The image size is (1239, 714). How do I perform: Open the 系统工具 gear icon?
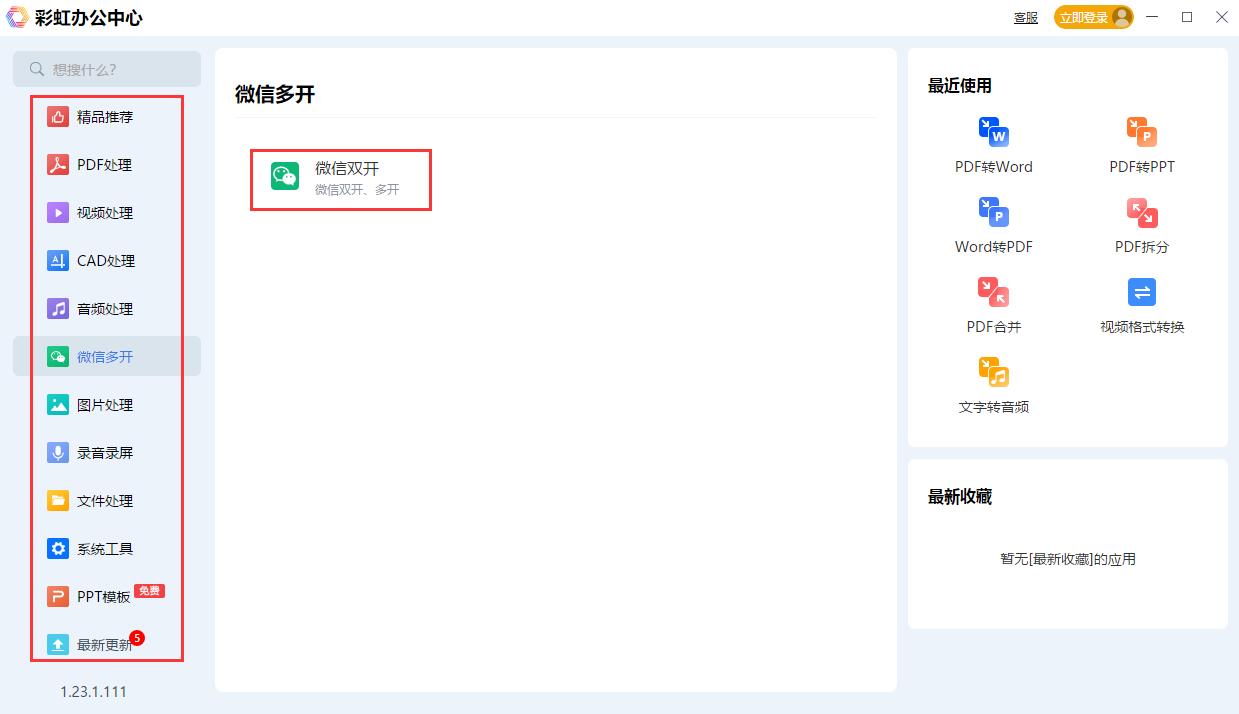coord(58,548)
